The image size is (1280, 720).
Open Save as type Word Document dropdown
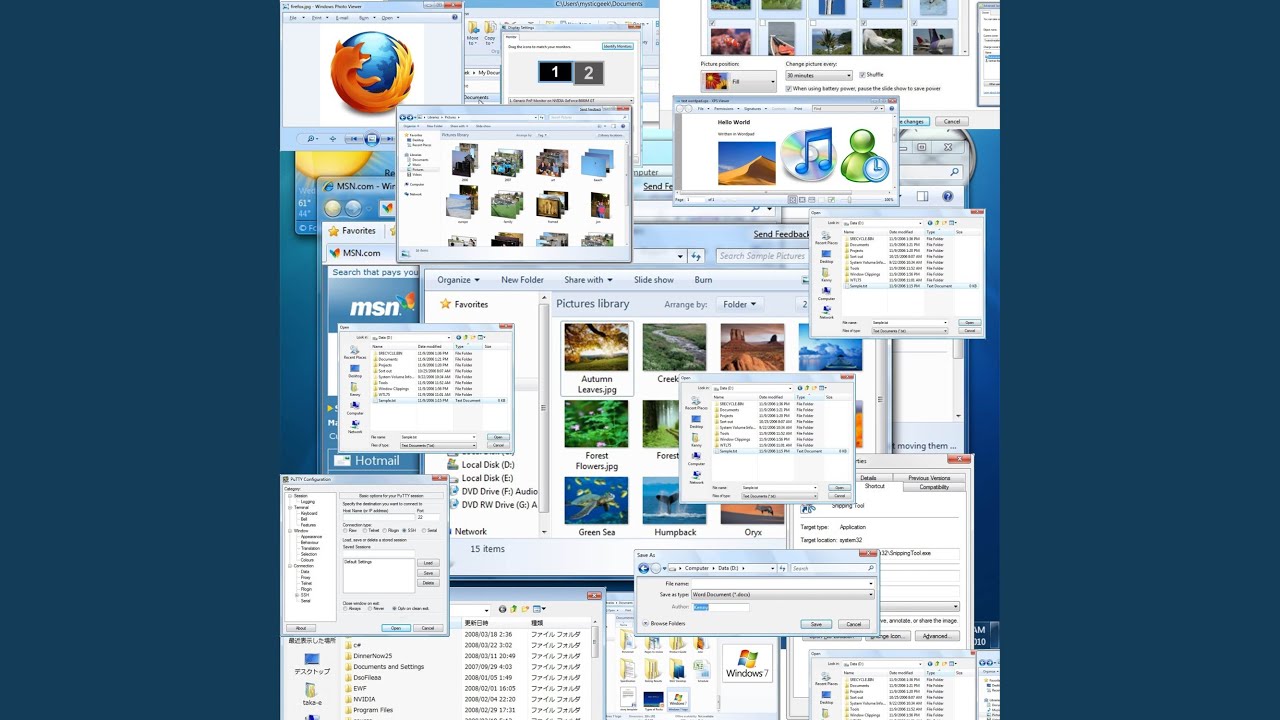783,594
